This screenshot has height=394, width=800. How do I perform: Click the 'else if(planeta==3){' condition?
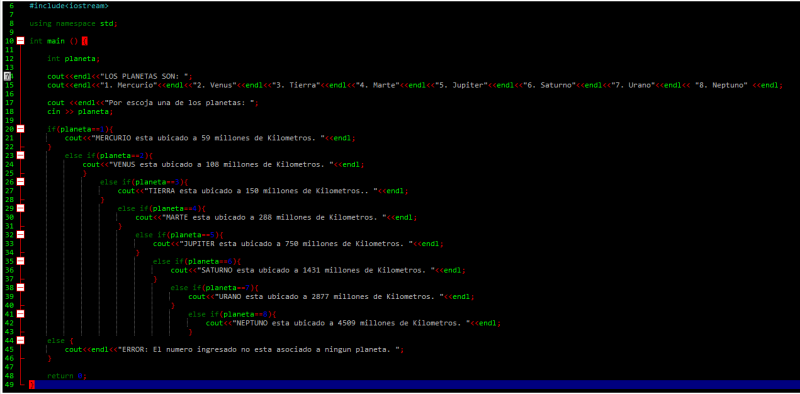[144, 182]
